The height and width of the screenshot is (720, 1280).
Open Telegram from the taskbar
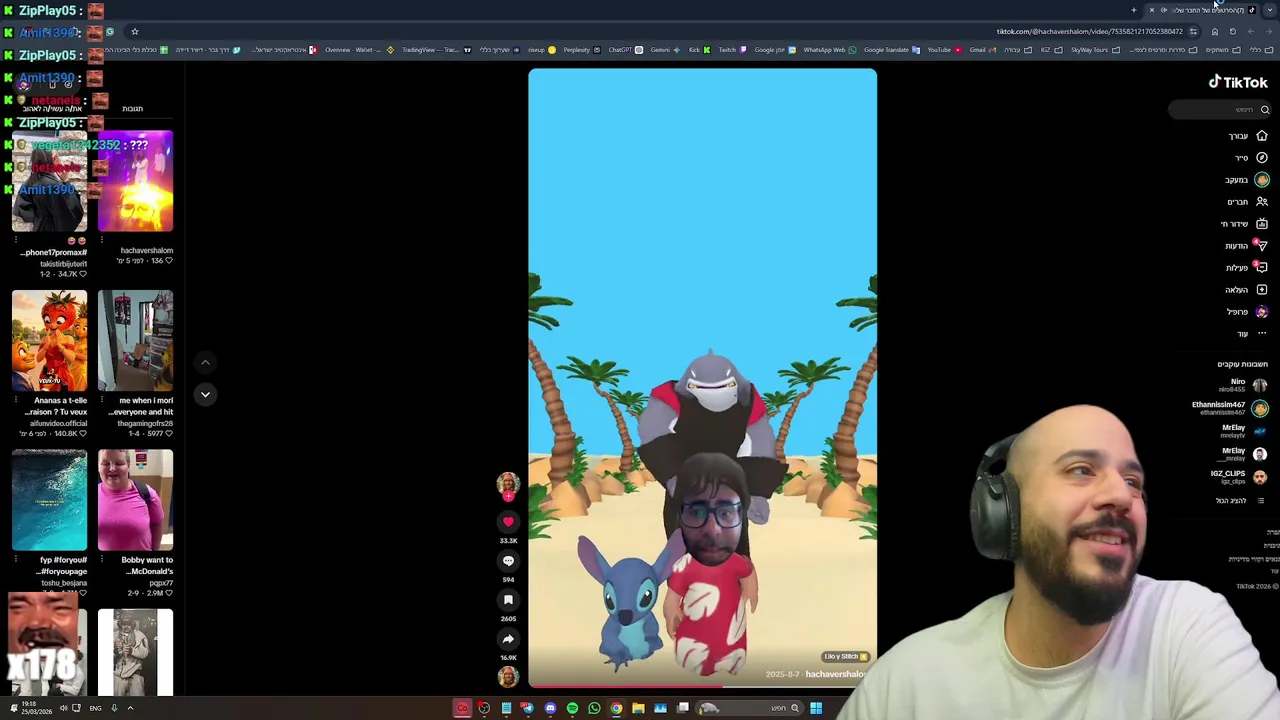pos(528,708)
